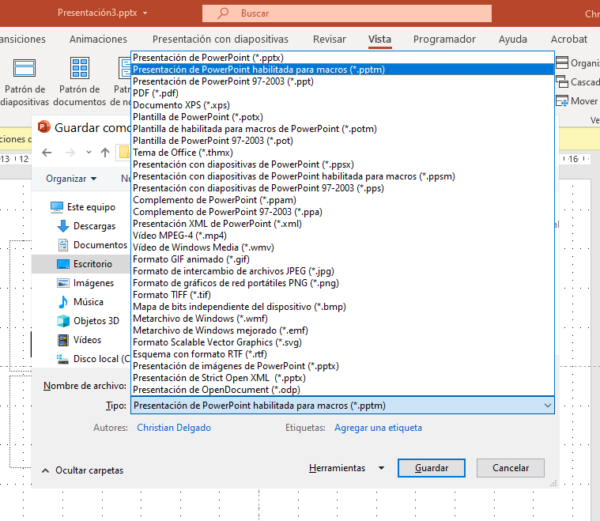Open Descargas folder in sidebar
The image size is (600, 521).
(x=86, y=226)
